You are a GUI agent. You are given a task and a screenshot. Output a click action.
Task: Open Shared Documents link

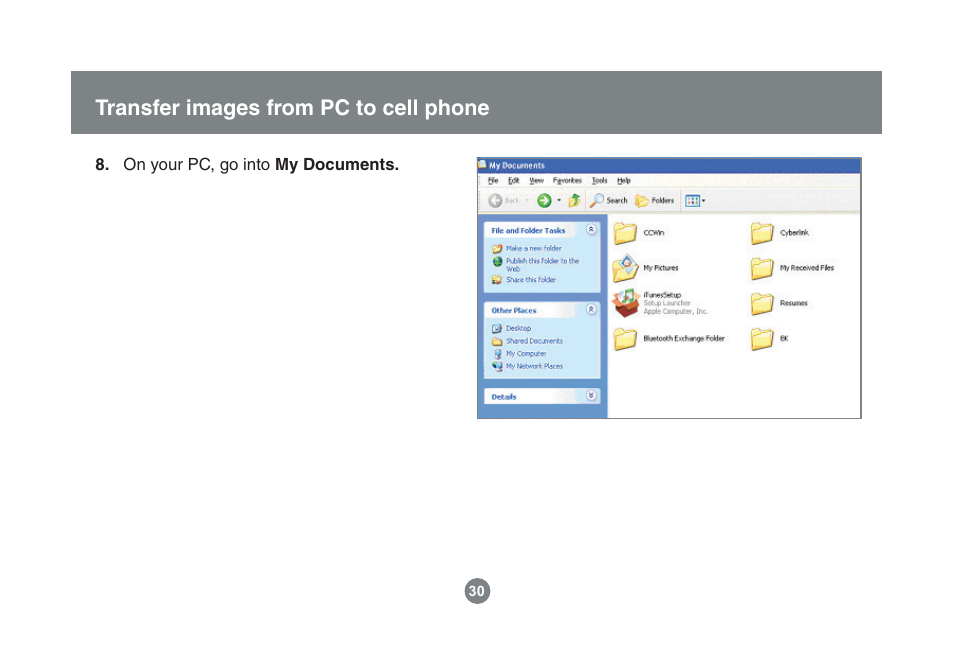click(x=534, y=341)
